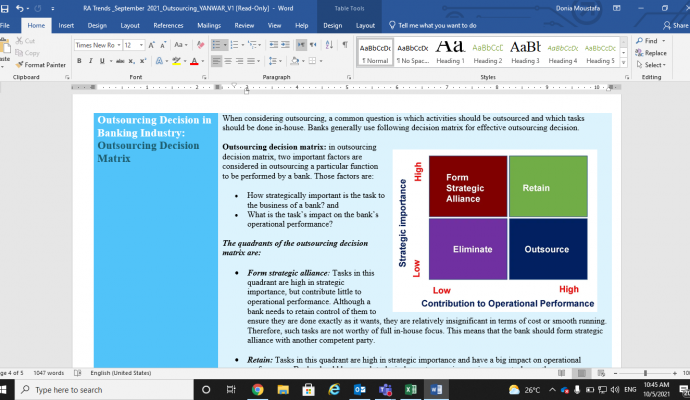Expand the font size dropdown
The image size is (690, 400).
140,45
